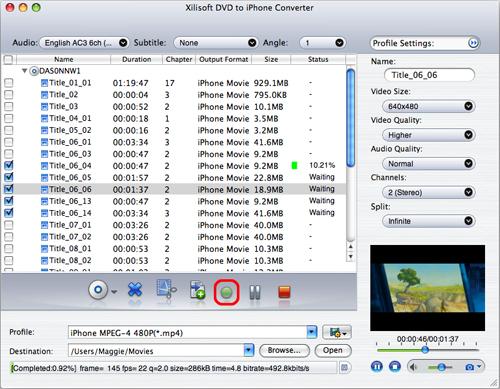Open the Audio track dropdown
This screenshot has height=389, width=500.
[84, 43]
